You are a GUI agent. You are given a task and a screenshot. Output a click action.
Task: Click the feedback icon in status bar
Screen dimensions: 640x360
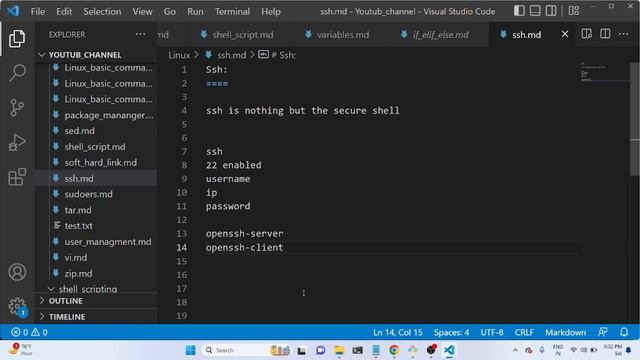coord(602,332)
